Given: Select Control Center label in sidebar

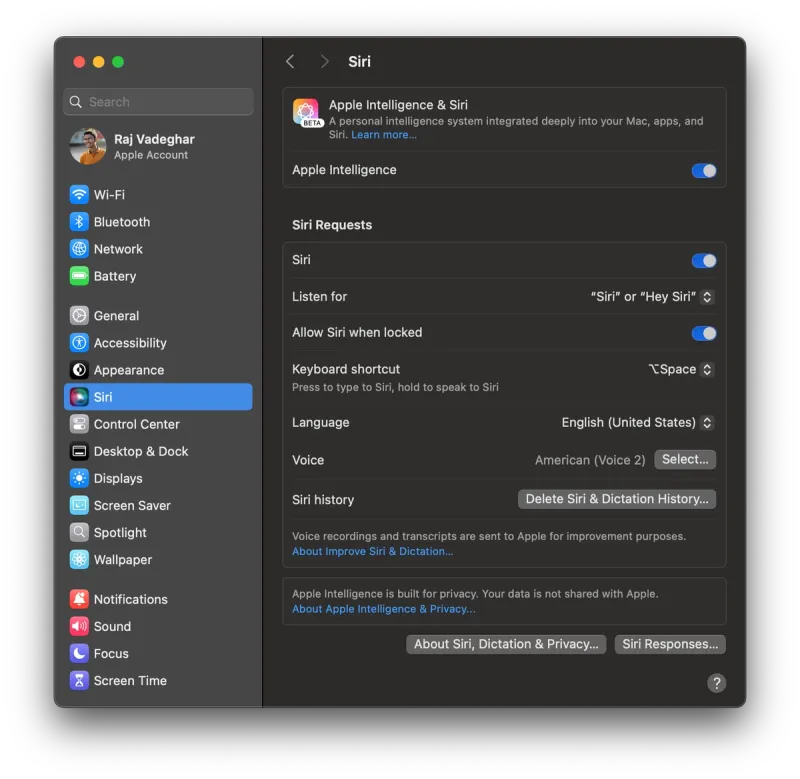Looking at the screenshot, I should pyautogui.click(x=137, y=424).
